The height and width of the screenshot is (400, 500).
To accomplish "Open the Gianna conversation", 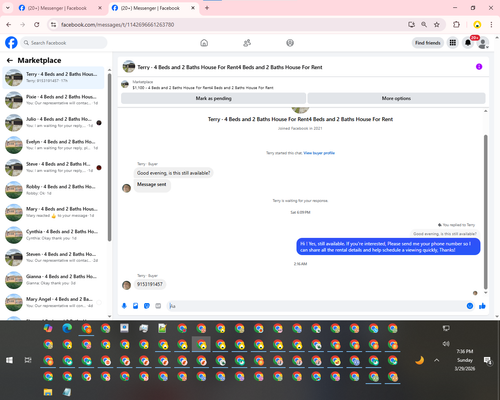I will 53,280.
